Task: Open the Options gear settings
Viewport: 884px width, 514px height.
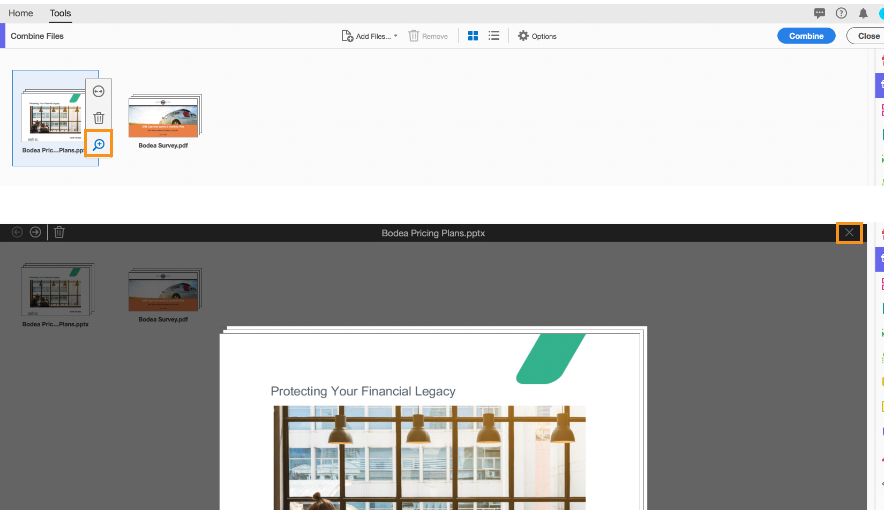Action: pos(537,36)
